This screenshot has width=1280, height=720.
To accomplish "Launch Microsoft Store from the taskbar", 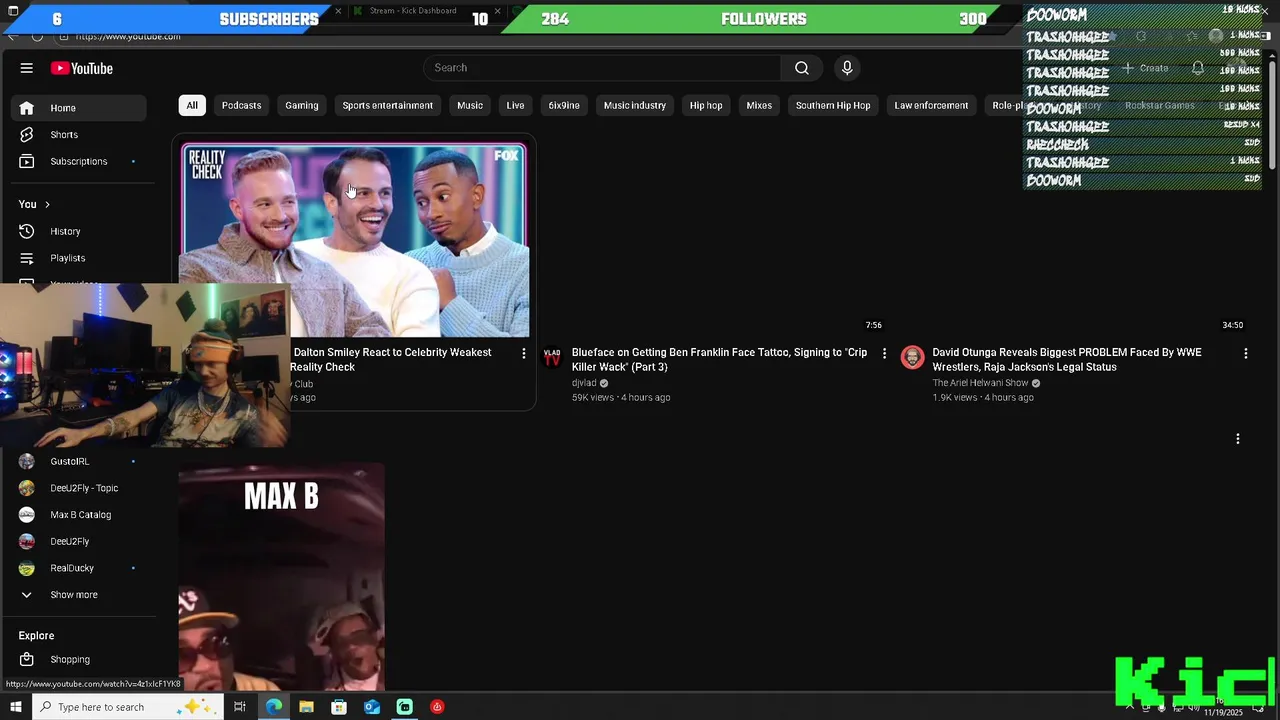I will (339, 707).
